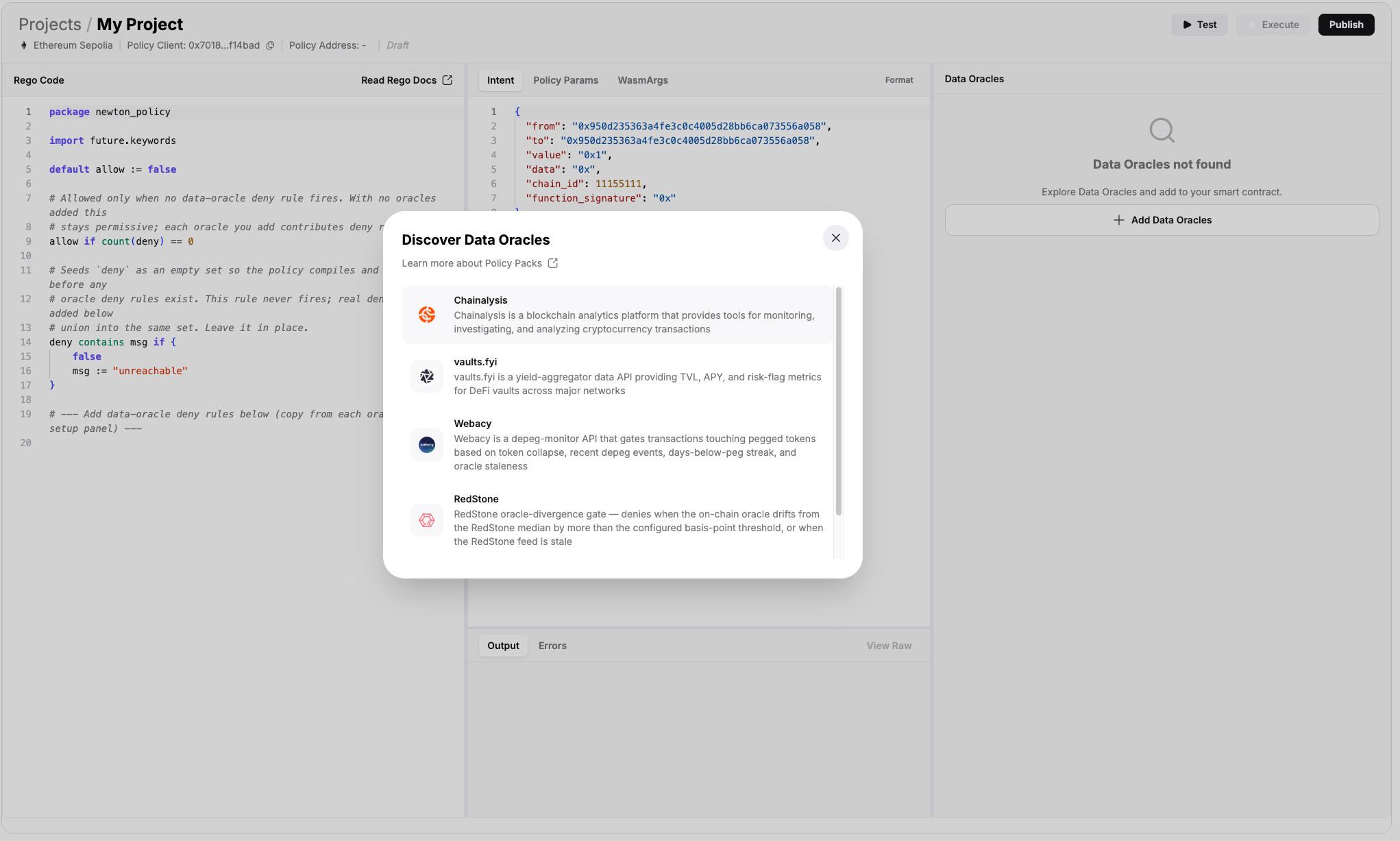This screenshot has width=1400, height=841.
Task: Click the Data Oracles panel heading
Action: 974,79
